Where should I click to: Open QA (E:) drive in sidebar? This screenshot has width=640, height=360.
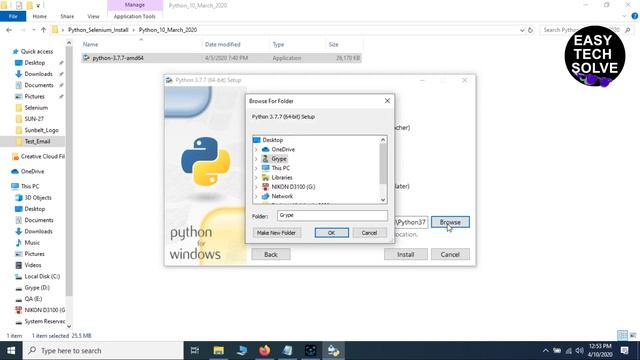tap(33, 299)
